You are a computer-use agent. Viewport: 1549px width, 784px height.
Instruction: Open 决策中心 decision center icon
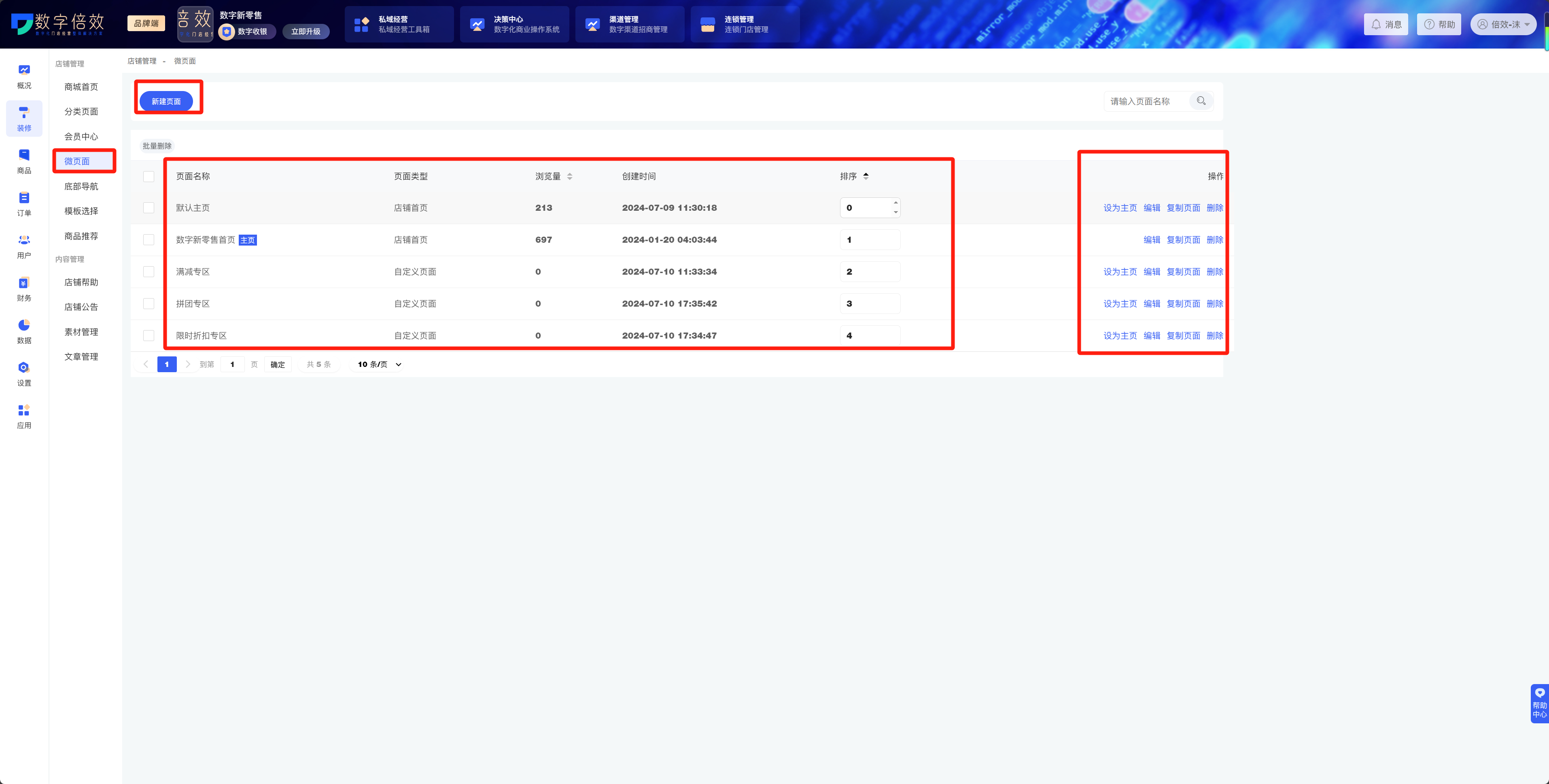coord(477,25)
